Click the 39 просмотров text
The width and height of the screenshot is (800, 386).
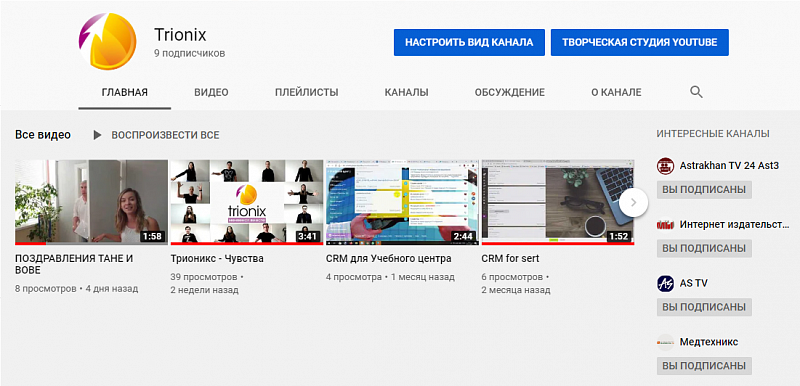click(204, 277)
